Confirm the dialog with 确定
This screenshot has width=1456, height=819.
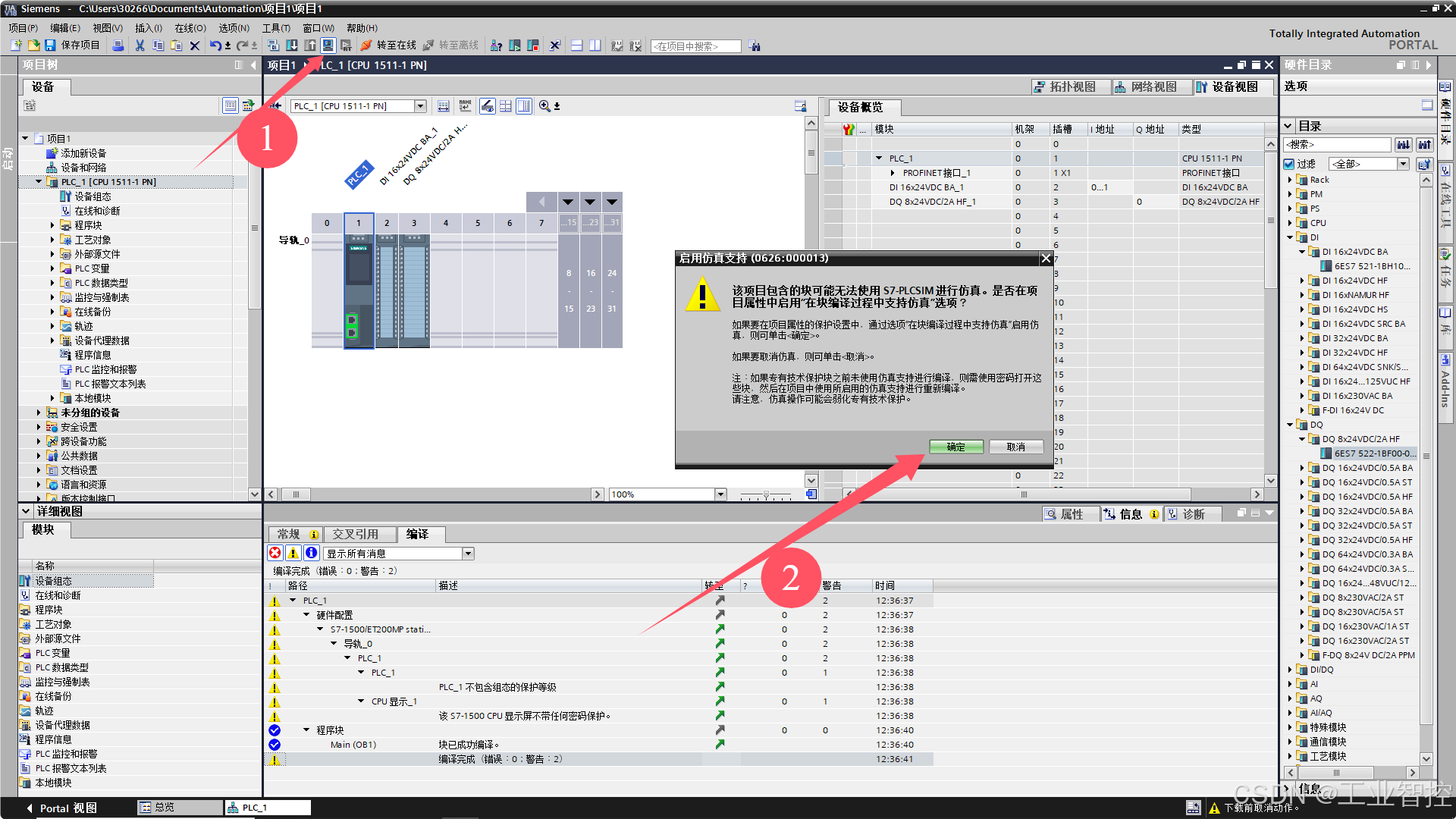955,447
